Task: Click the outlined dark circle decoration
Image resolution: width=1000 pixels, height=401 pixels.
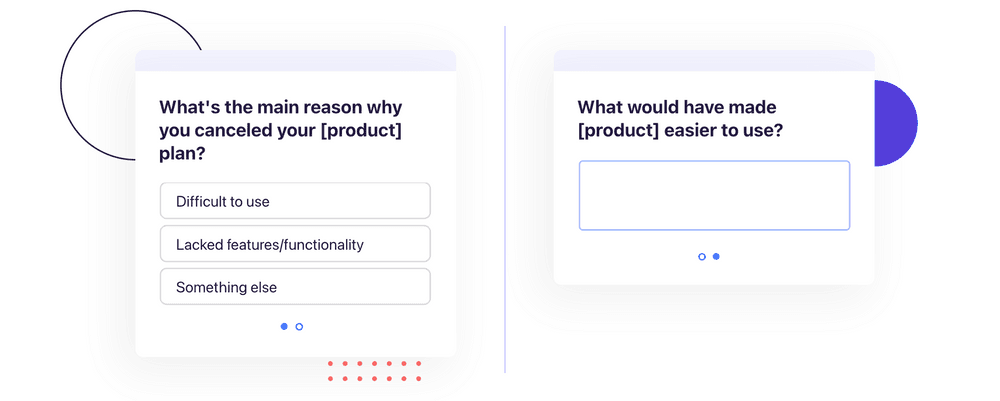Action: (97, 85)
